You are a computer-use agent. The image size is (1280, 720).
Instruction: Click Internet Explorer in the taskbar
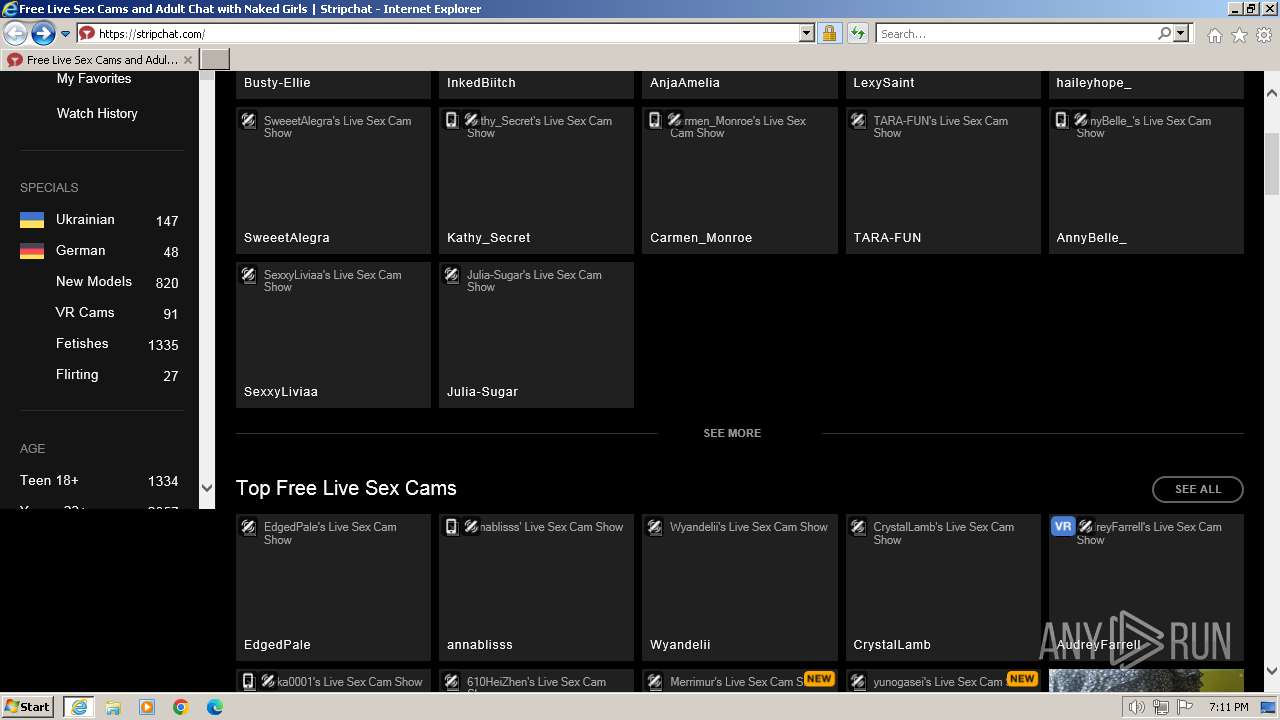coord(79,707)
